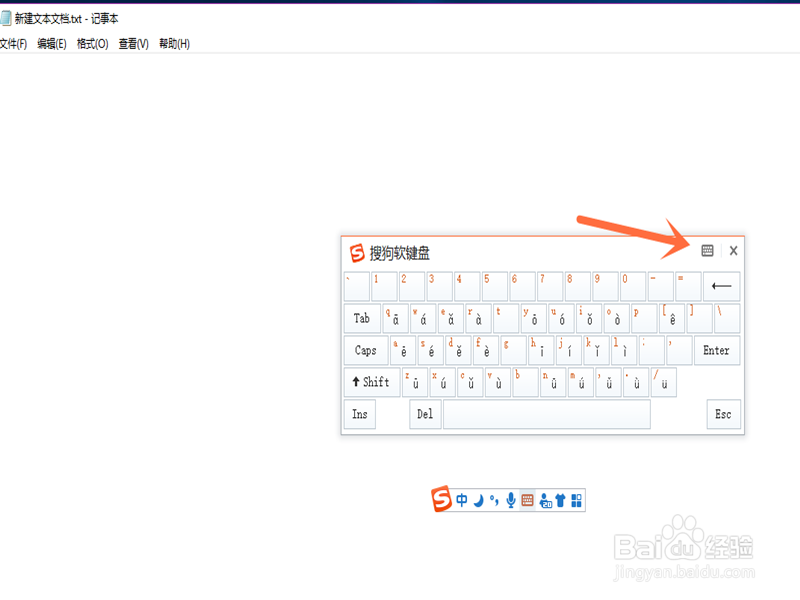Image resolution: width=800 pixels, height=600 pixels.
Task: Click the s key showing é
Action: tap(430, 350)
